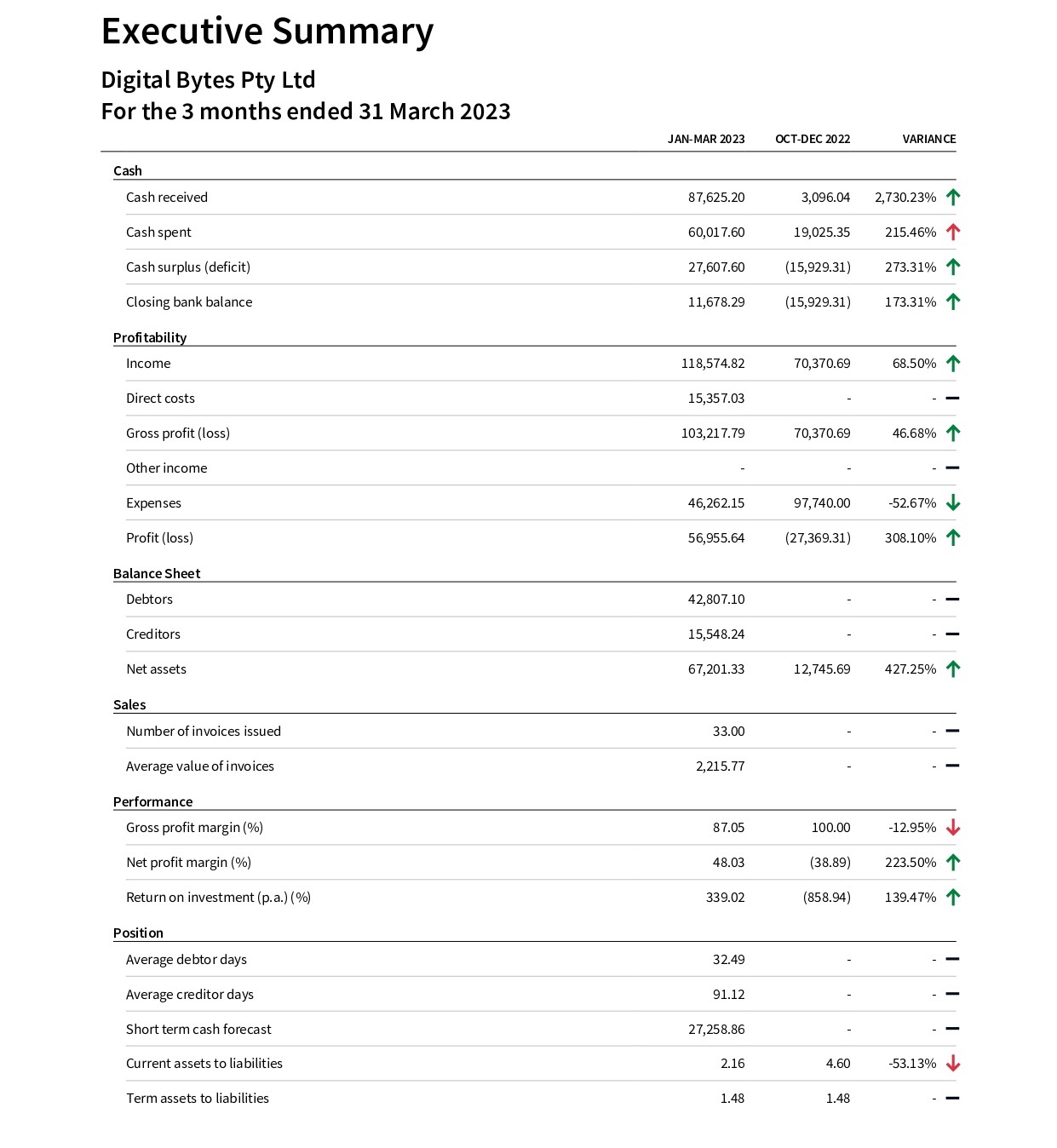Click the green up arrow beside Net assets
Screen dimensions: 1057x1148
pyautogui.click(x=952, y=669)
